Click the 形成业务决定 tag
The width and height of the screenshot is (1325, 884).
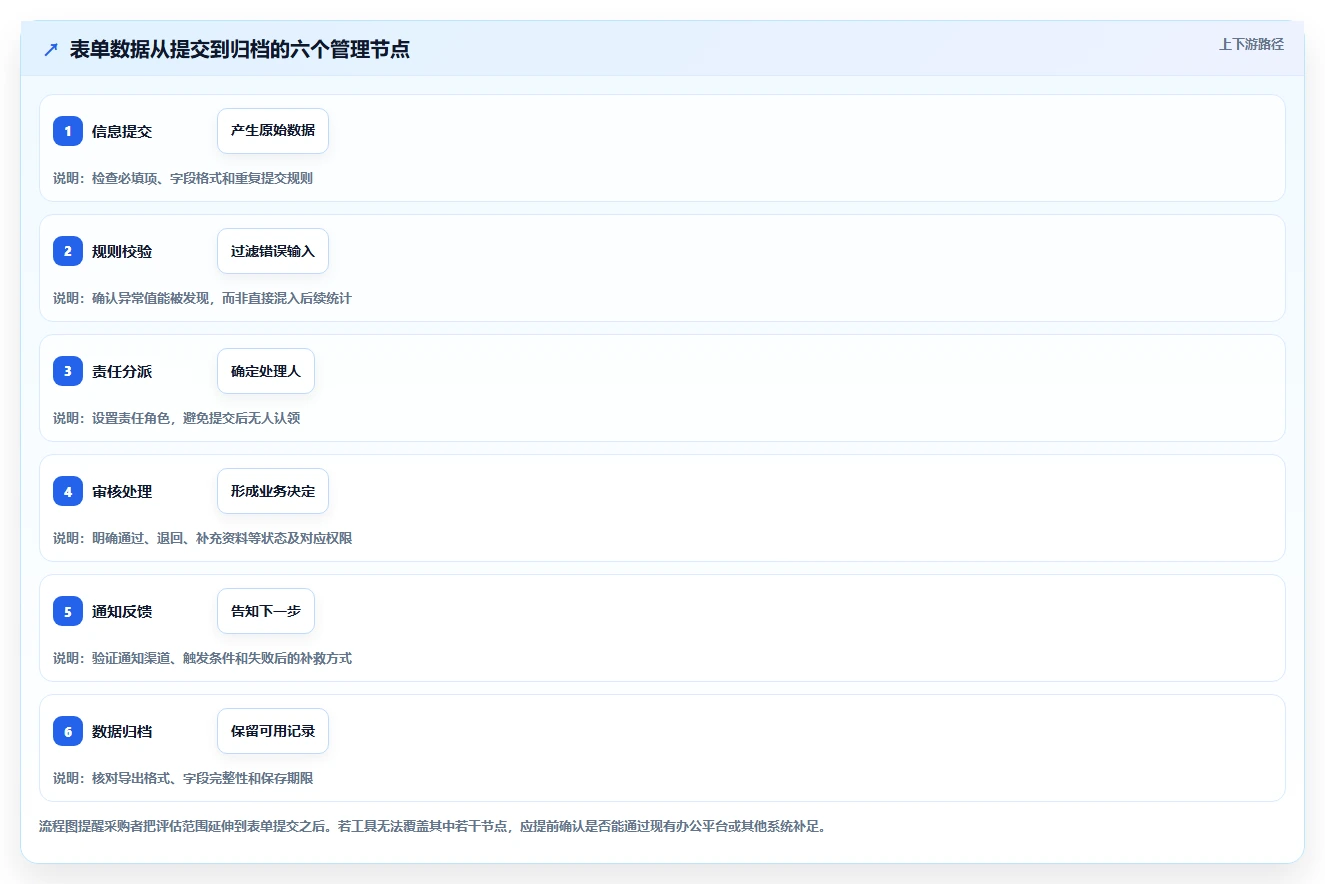[273, 491]
